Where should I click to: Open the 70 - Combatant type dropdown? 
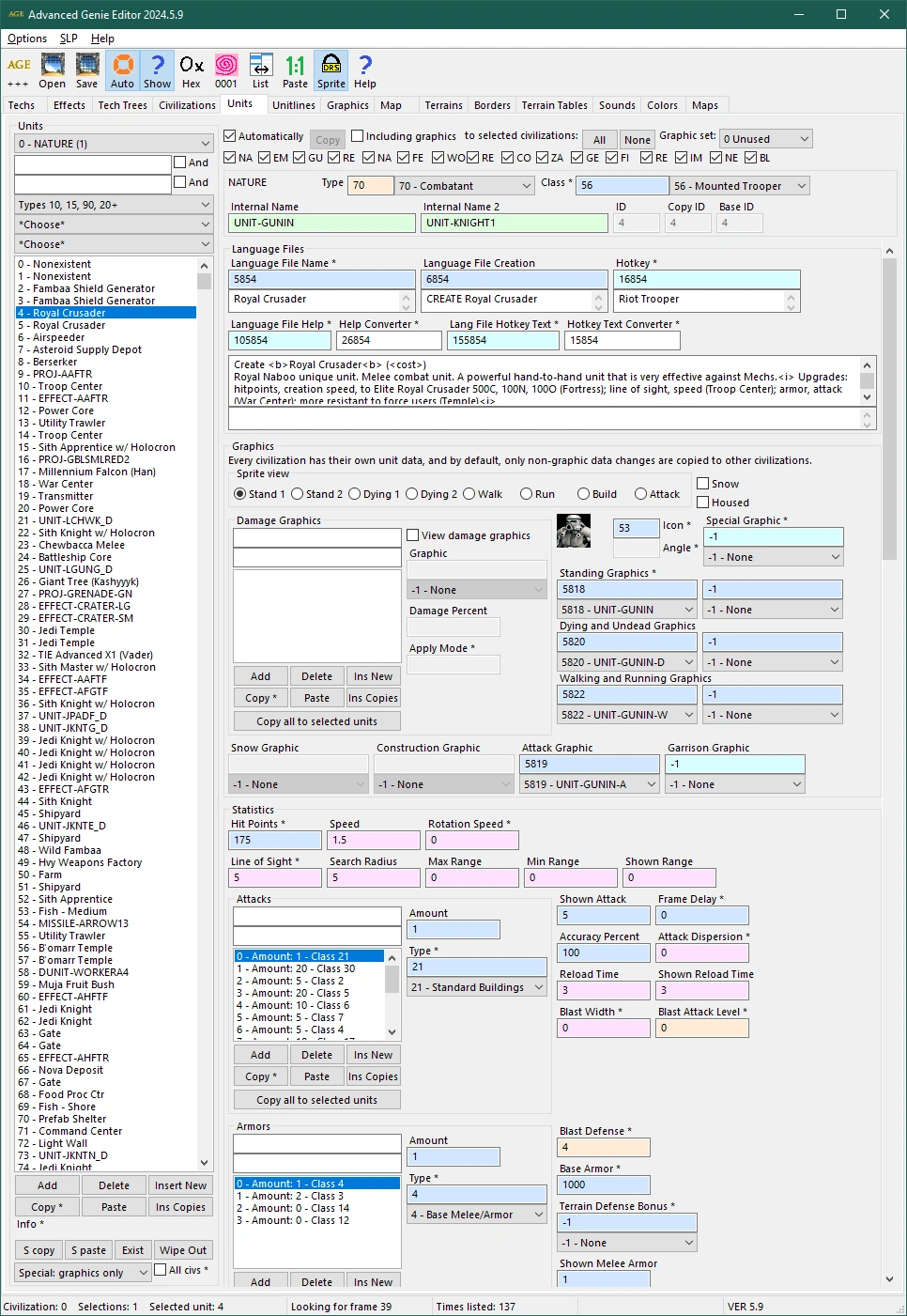click(x=465, y=186)
